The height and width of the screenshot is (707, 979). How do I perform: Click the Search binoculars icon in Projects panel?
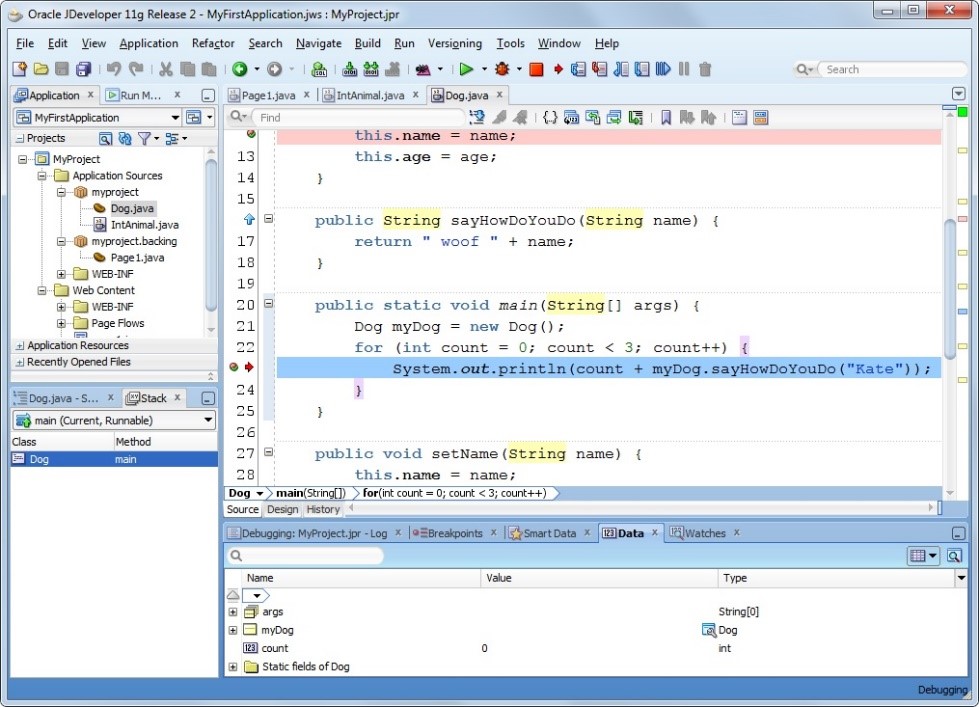pos(105,138)
